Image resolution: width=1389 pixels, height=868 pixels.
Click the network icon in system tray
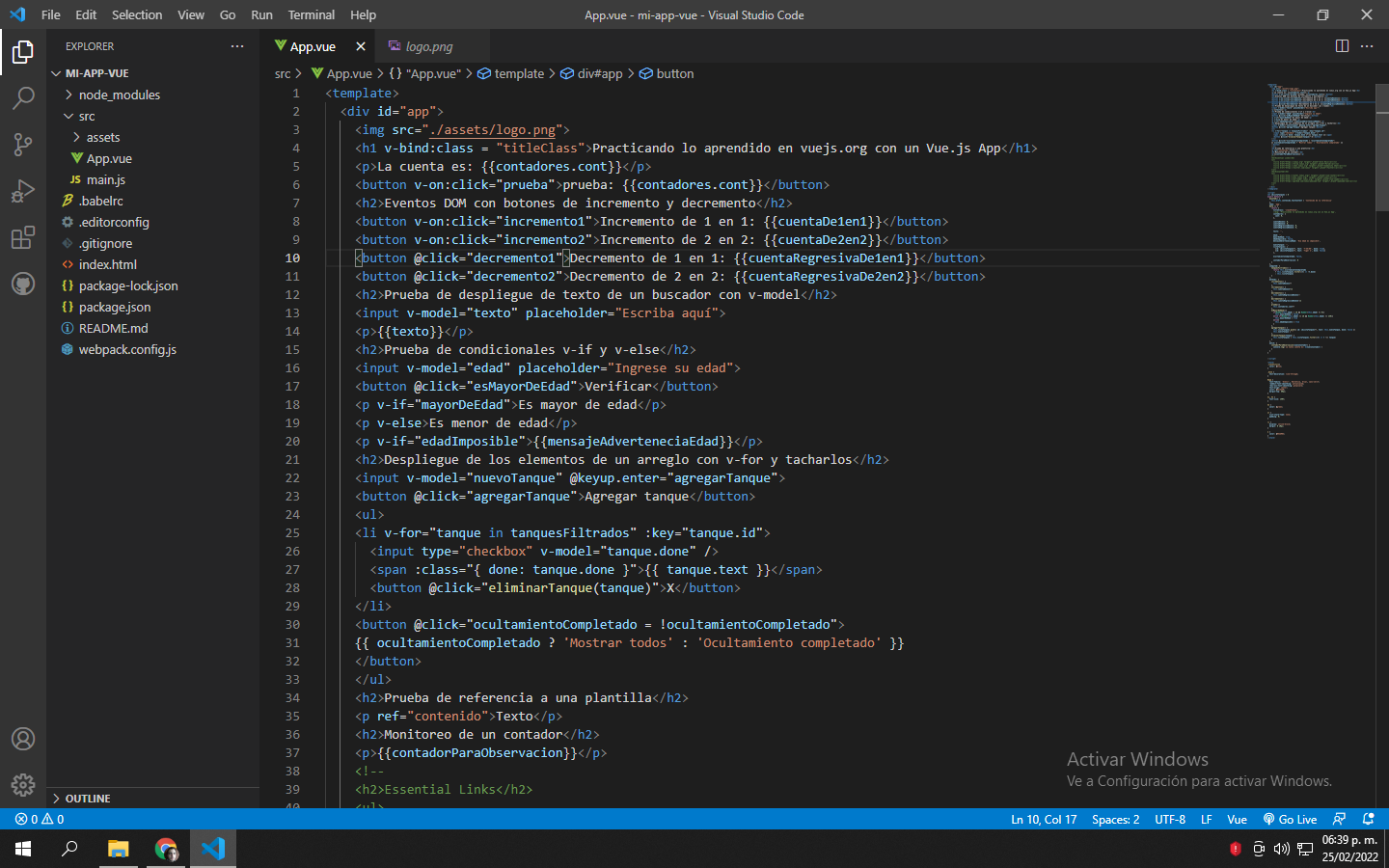[1305, 849]
